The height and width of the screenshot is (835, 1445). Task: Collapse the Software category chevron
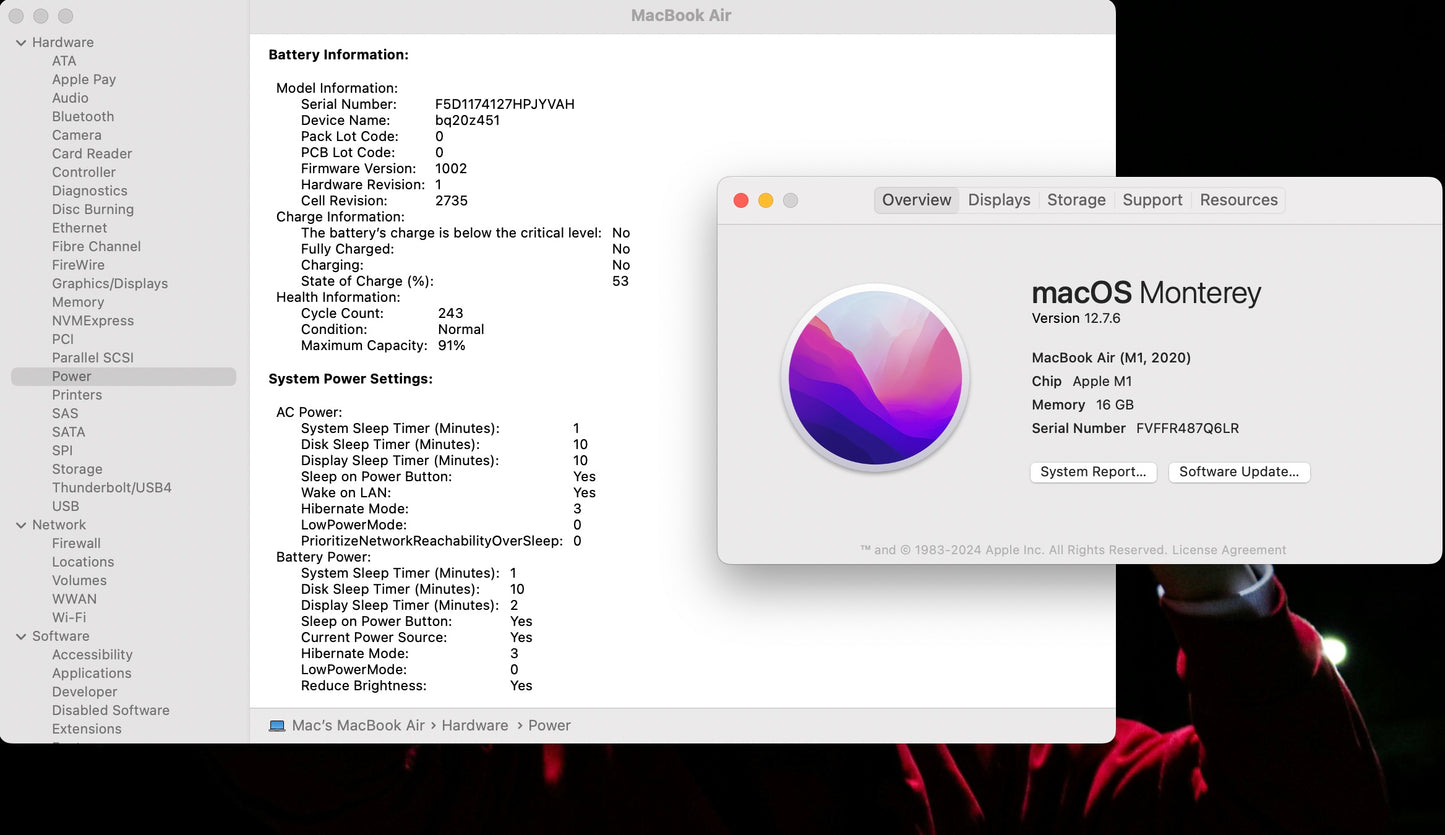21,637
